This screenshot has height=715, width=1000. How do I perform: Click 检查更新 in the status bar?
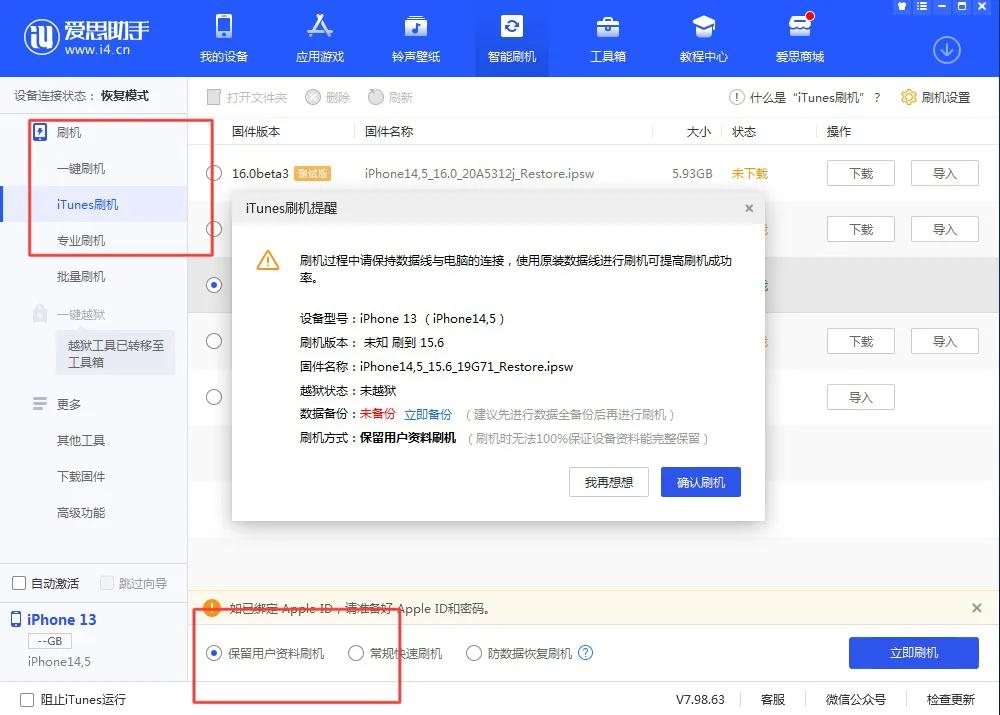[953, 700]
